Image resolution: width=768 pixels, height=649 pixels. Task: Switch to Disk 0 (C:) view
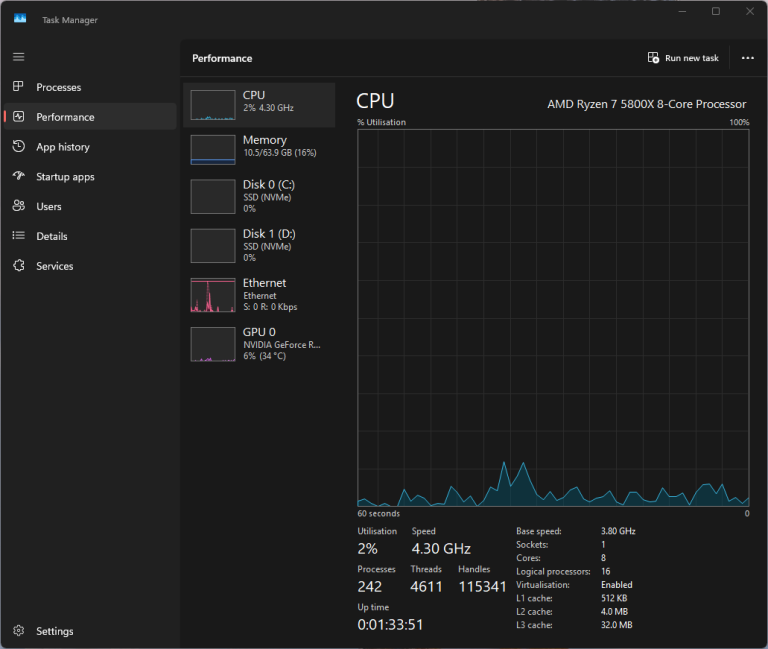pyautogui.click(x=259, y=195)
